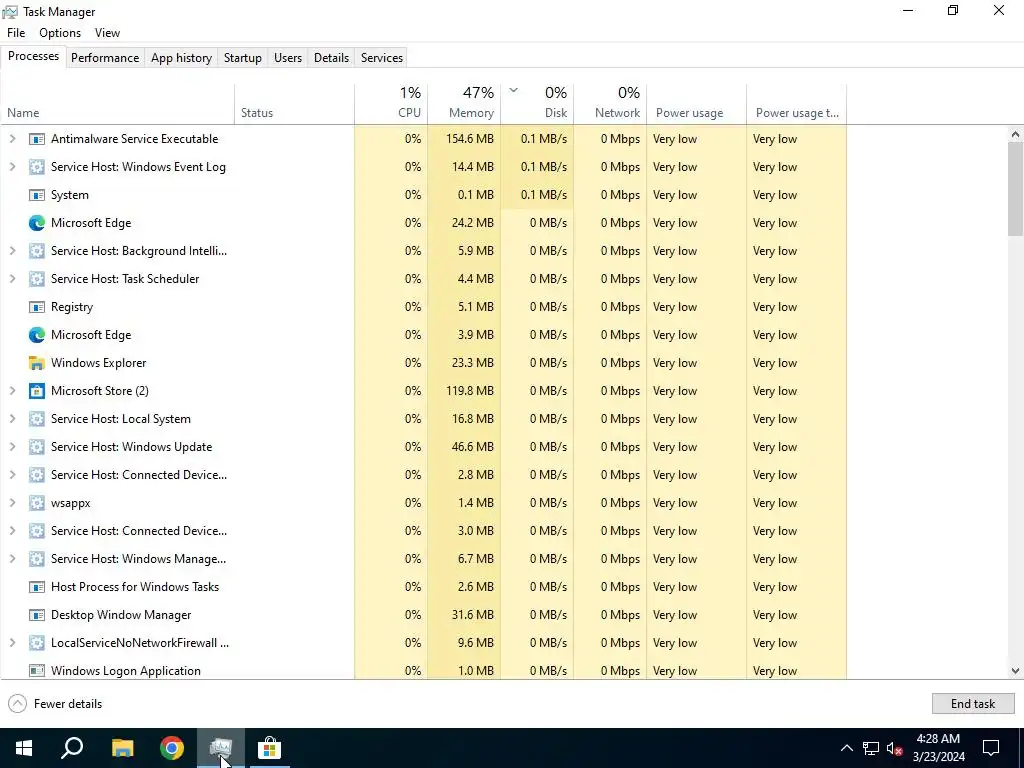Open the View menu
Screen dimensions: 1024x768
(x=107, y=33)
